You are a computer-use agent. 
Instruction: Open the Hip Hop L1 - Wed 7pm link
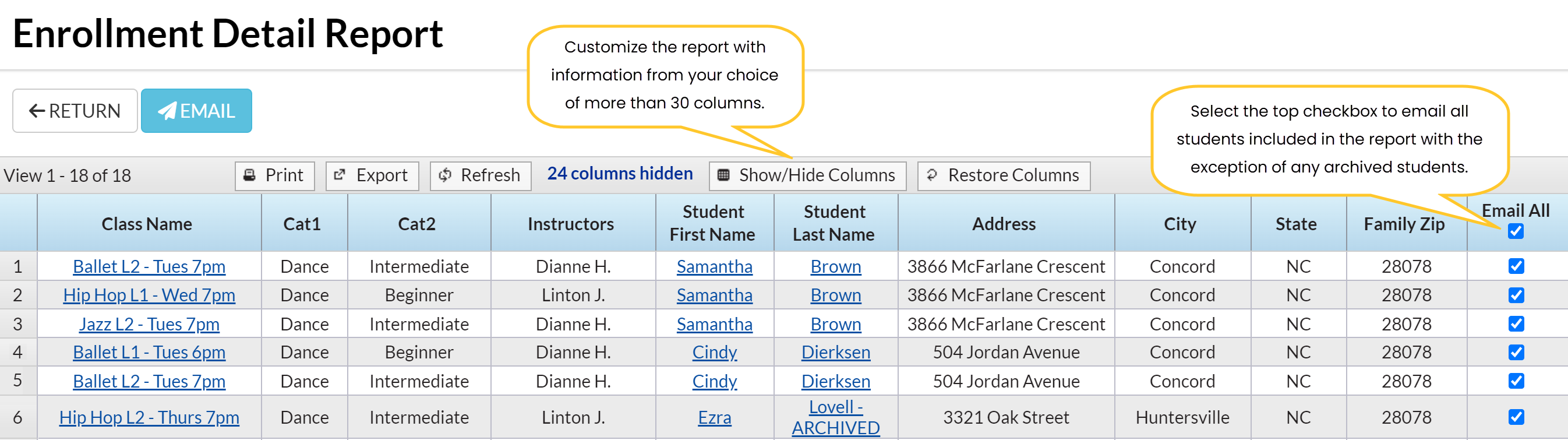(149, 295)
